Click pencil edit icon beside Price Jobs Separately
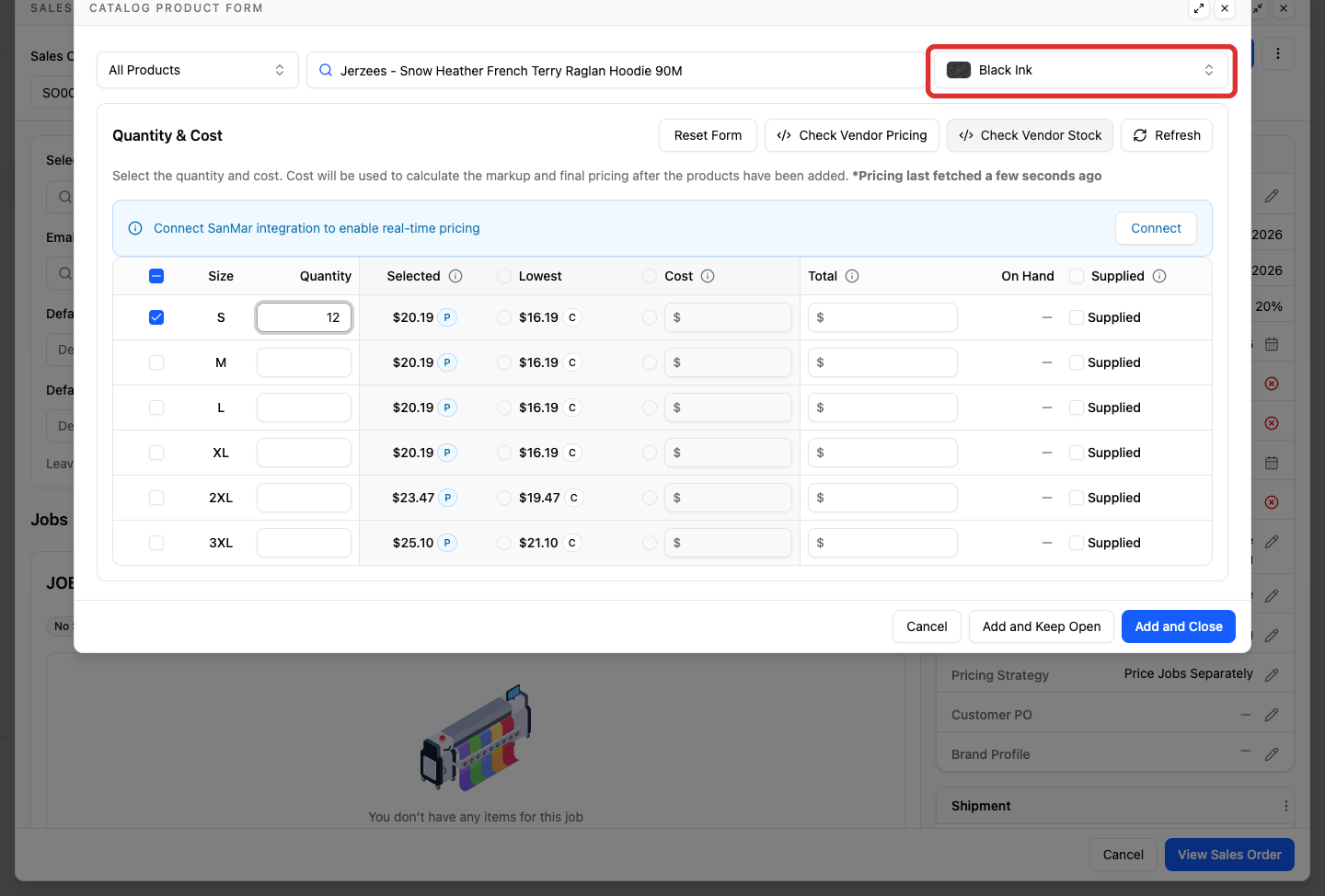Screen dimensions: 1325x896 1272,675
